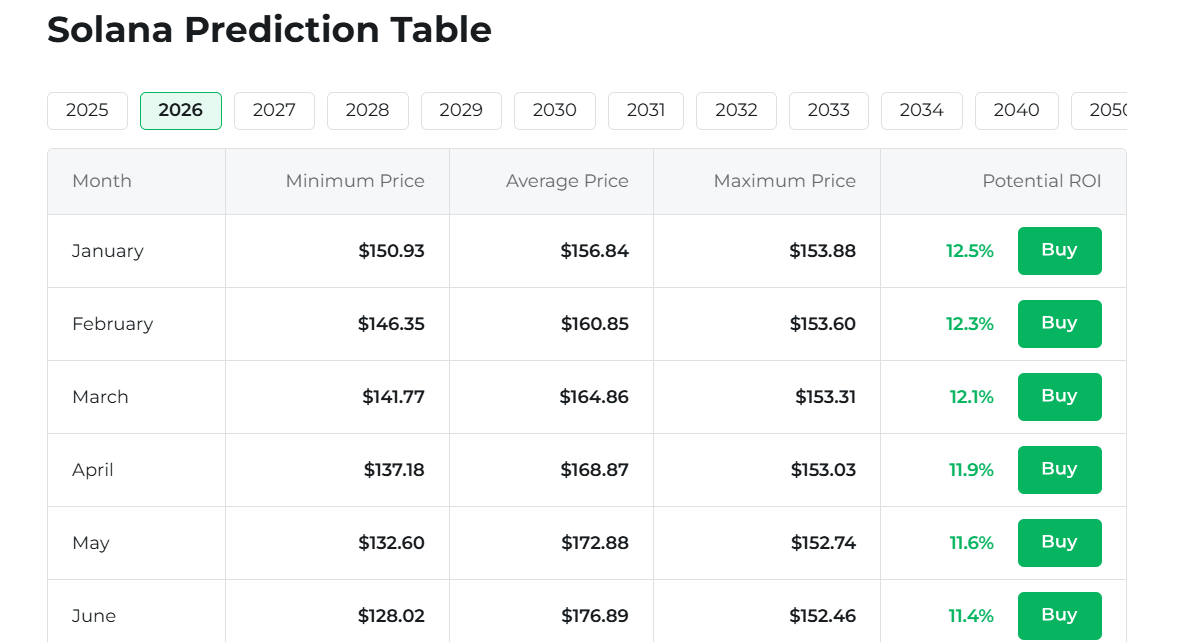Switch to 2031 predictions
The image size is (1194, 642).
coord(646,111)
